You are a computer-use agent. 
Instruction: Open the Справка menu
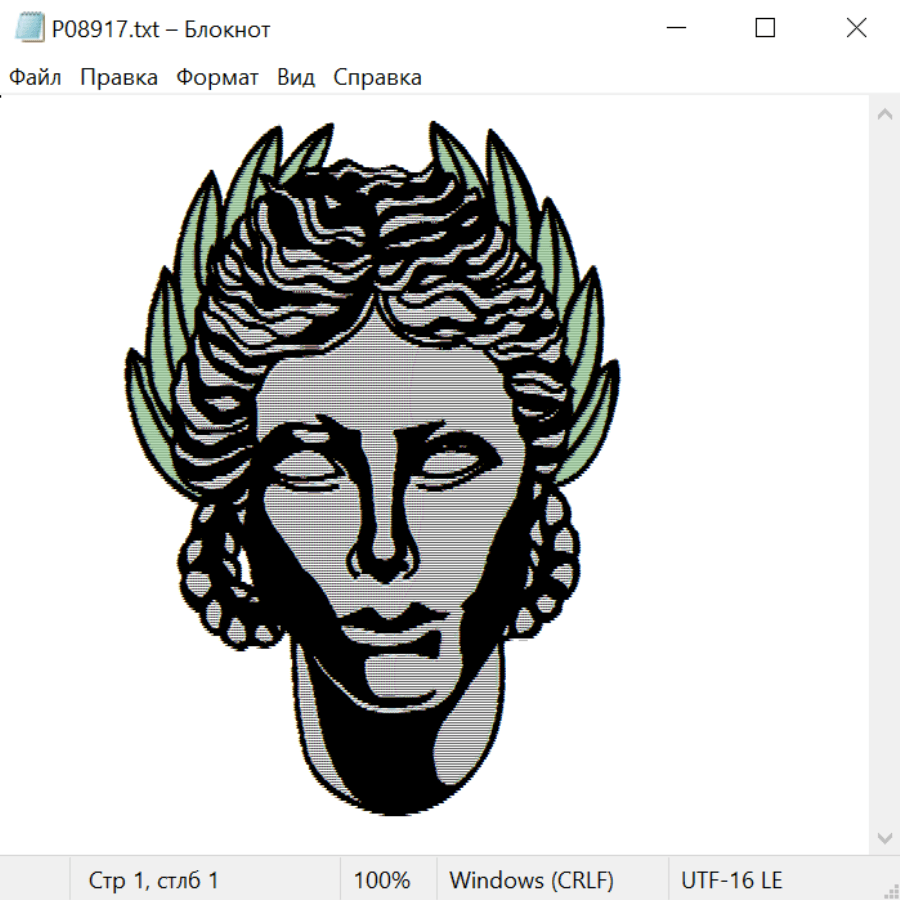(377, 78)
